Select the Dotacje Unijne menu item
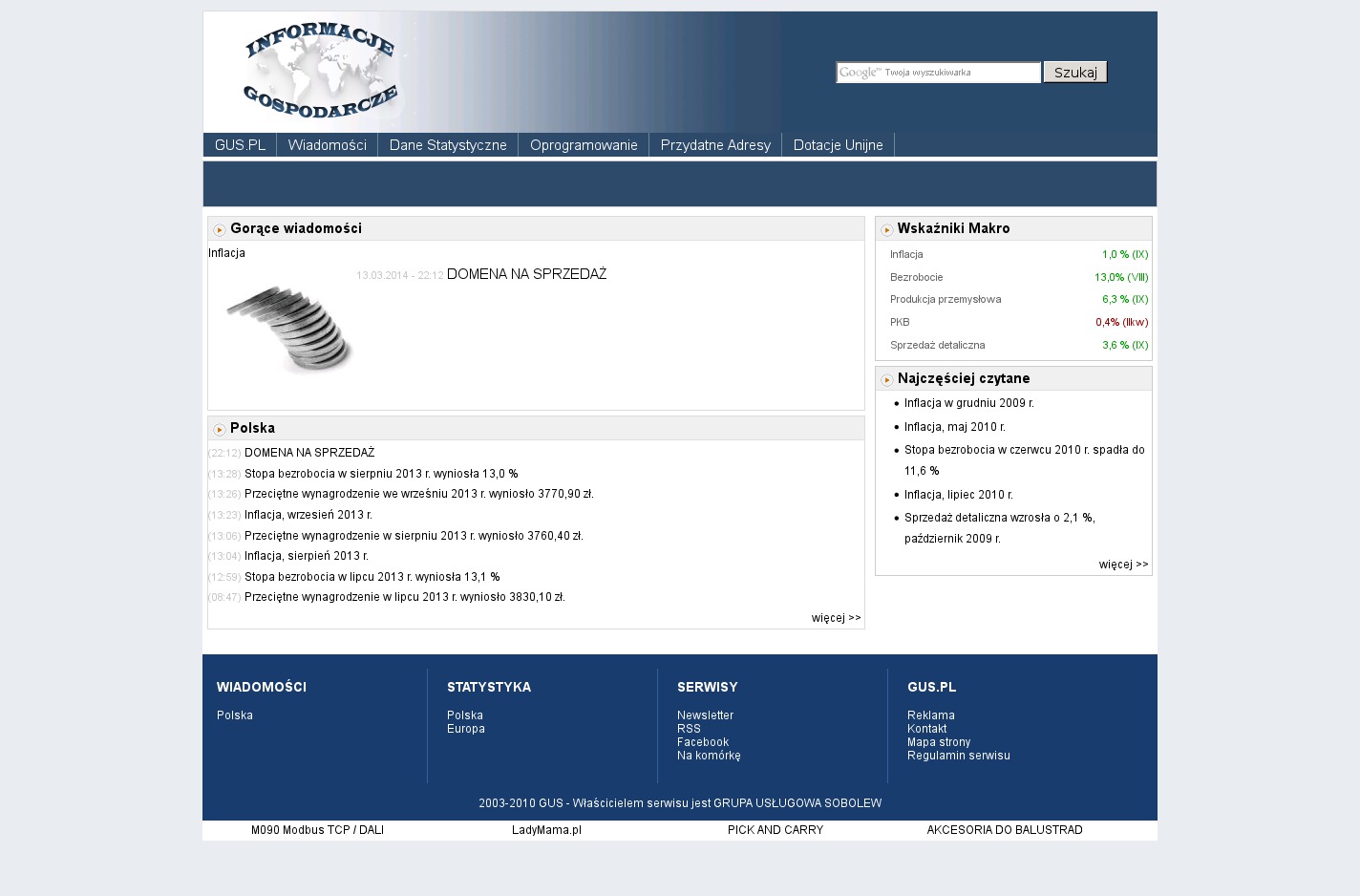The height and width of the screenshot is (896, 1360). point(838,145)
